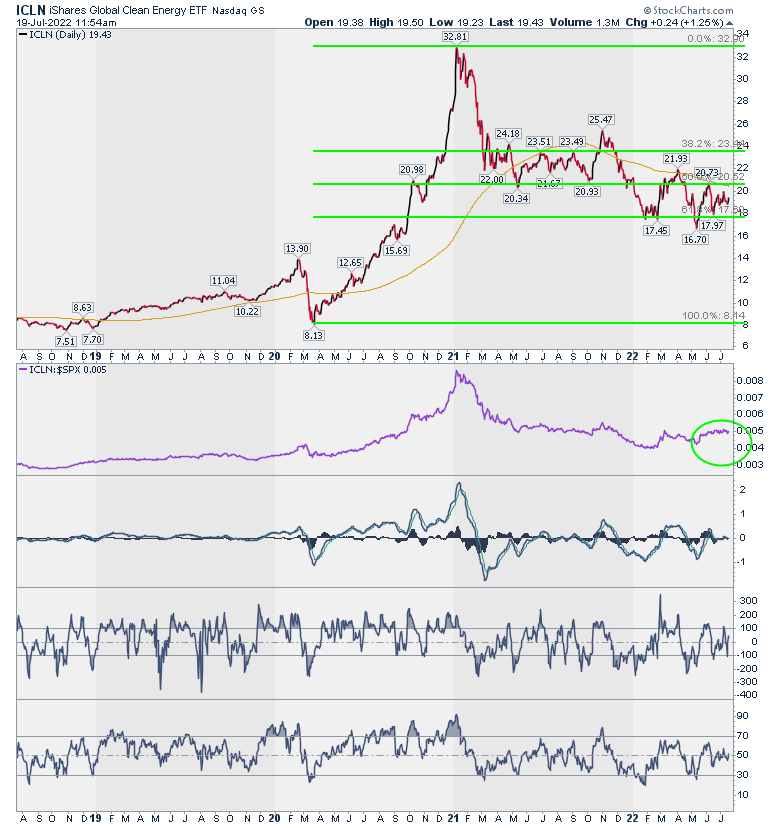Click the 13.90 price label

point(297,248)
